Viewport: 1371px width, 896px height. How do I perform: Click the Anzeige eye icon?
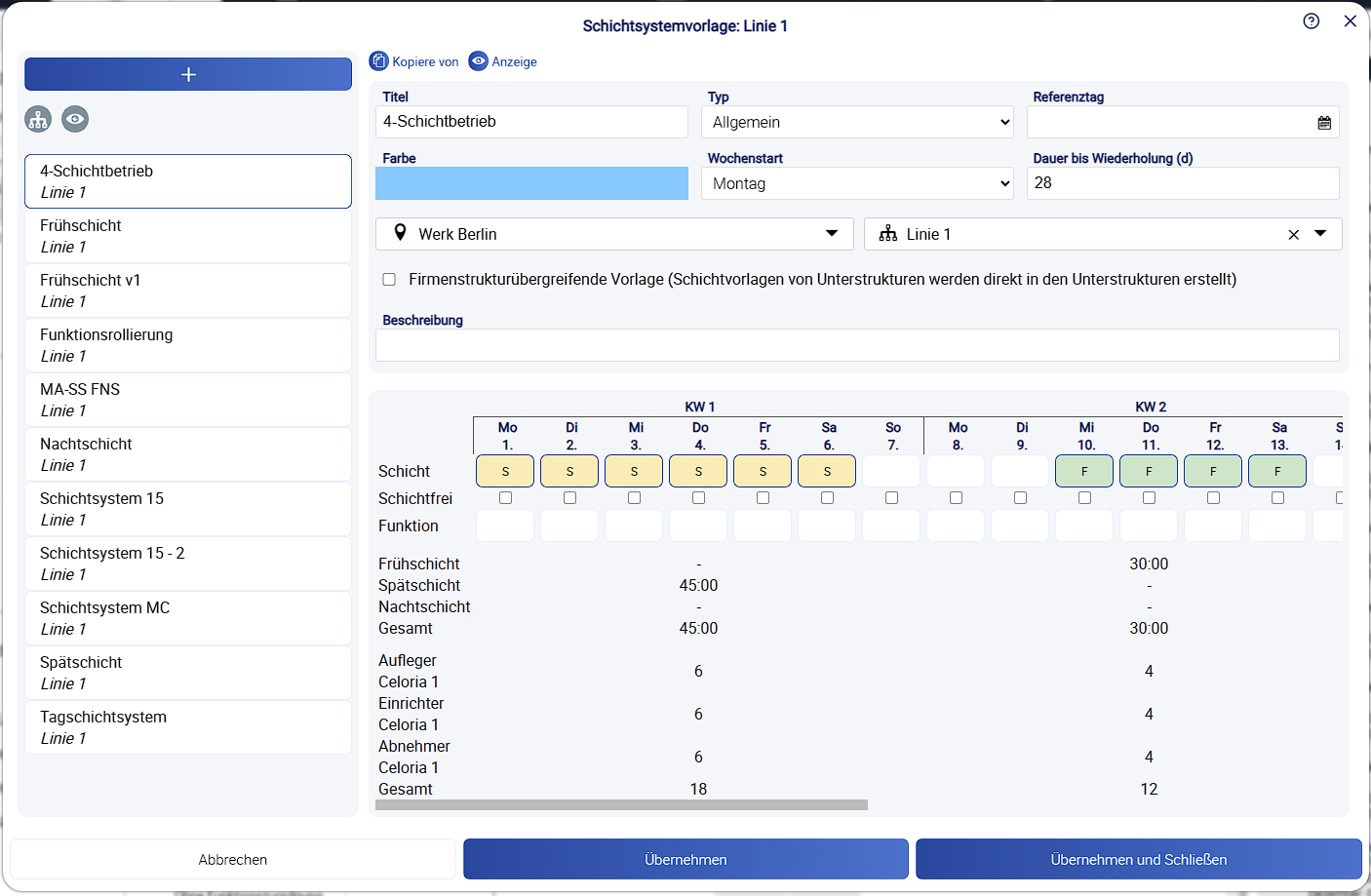478,61
